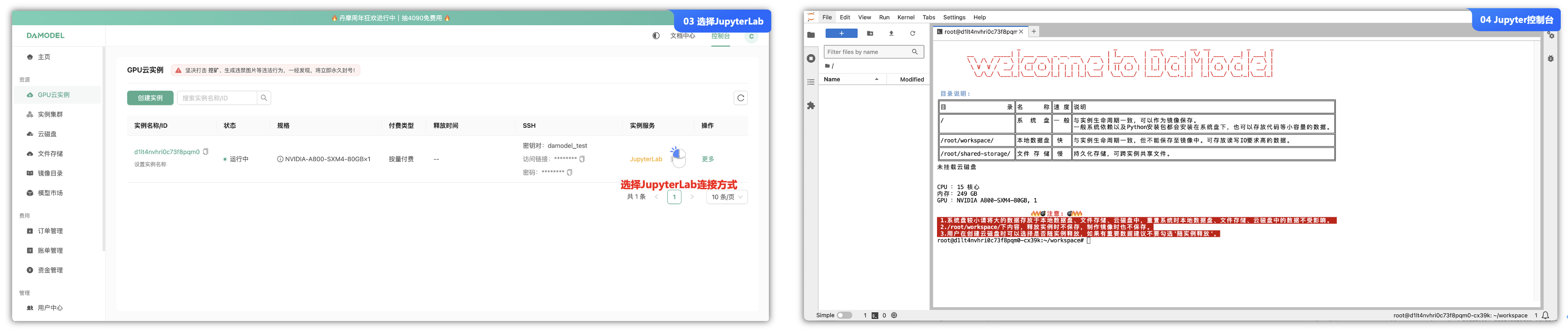Image resolution: width=1568 pixels, height=332 pixels.
Task: Open the File Browser sidebar icon
Action: (811, 34)
